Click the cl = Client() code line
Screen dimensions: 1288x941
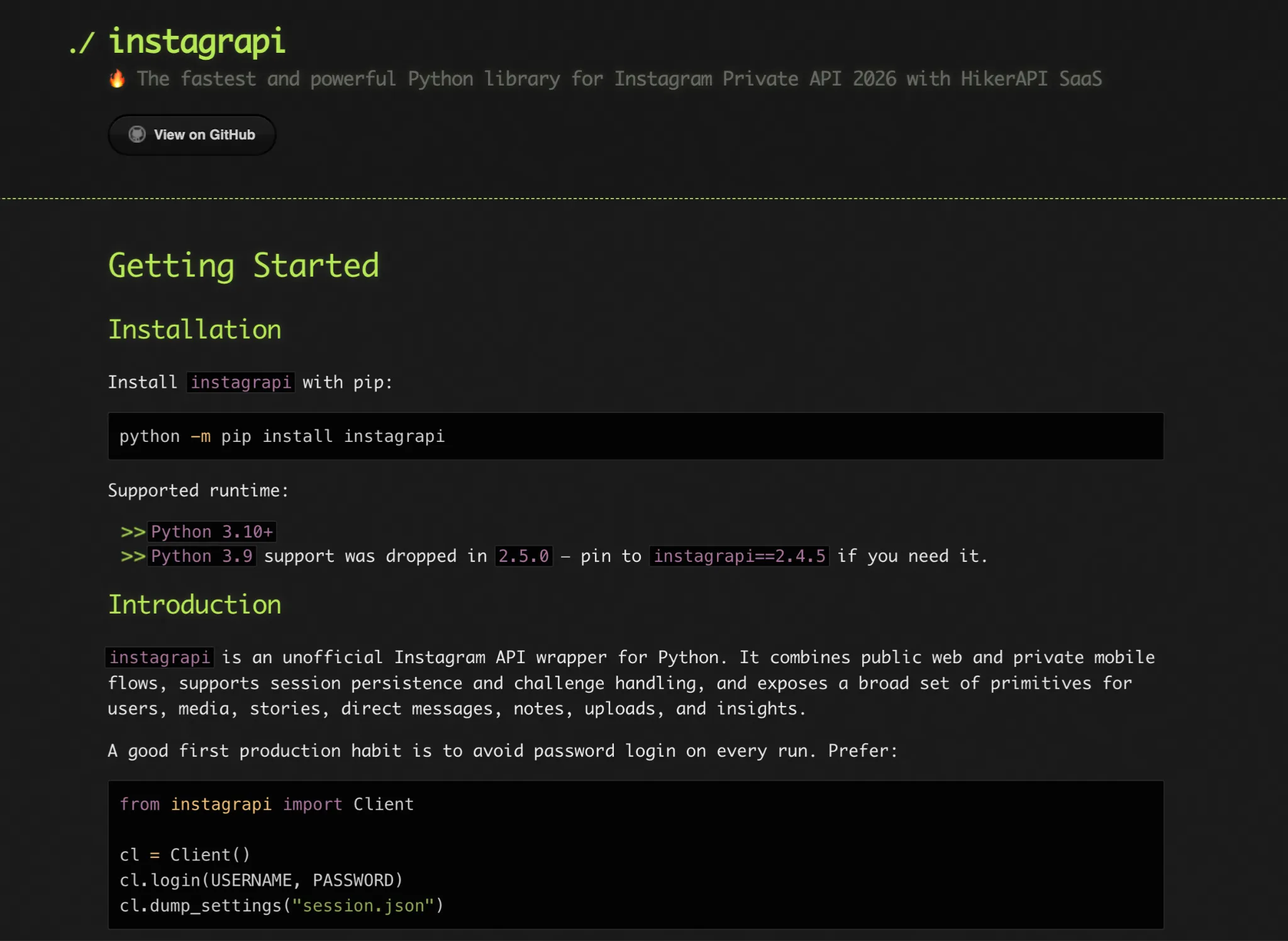pos(185,855)
